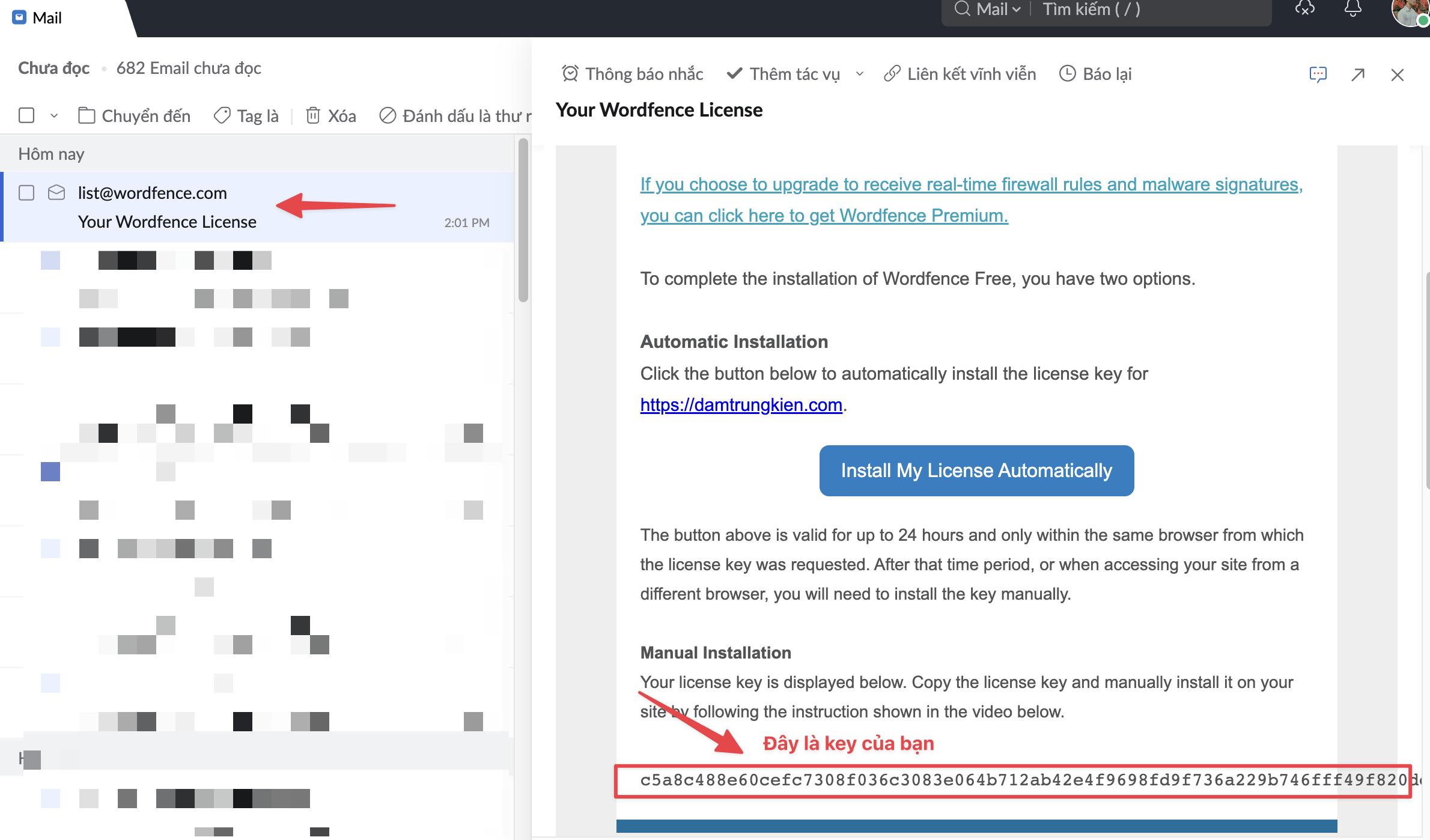
Task: Close the email preview pane
Action: [1398, 75]
